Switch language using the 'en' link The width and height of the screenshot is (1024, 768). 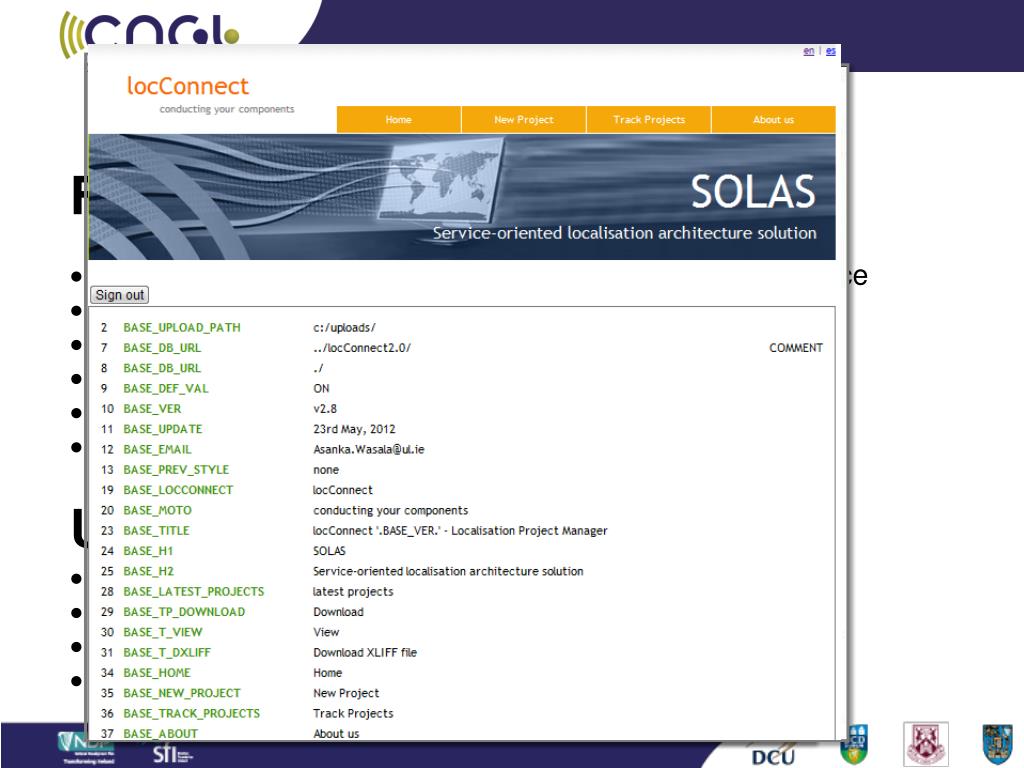[808, 51]
